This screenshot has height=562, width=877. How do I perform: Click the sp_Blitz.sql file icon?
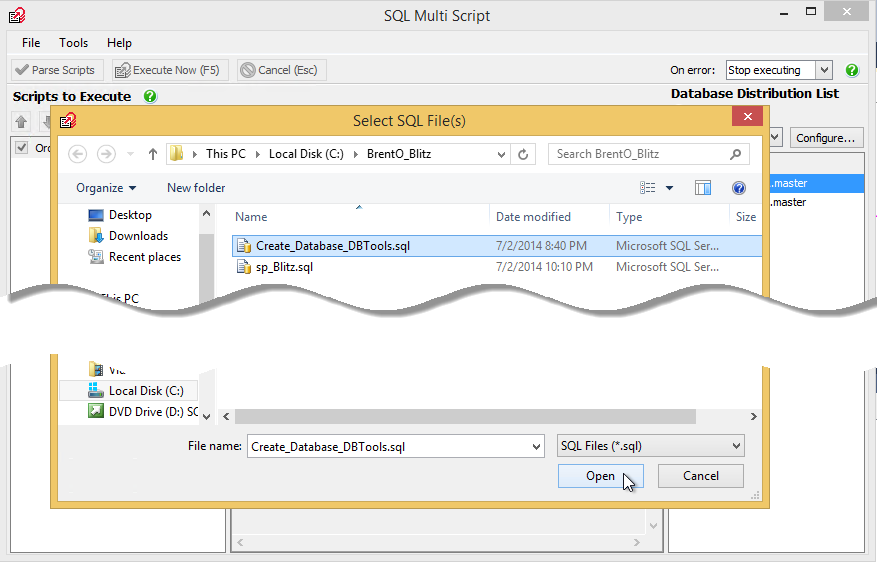[x=243, y=267]
